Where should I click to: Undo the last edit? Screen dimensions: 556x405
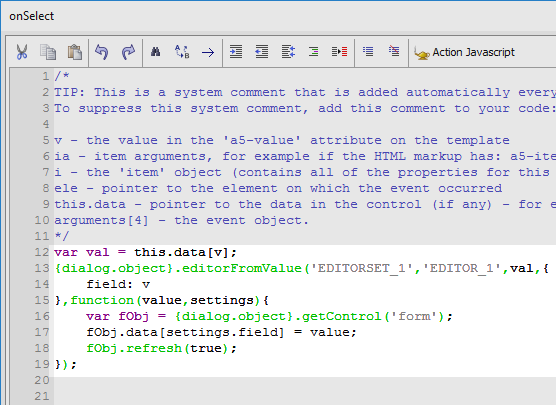(102, 52)
